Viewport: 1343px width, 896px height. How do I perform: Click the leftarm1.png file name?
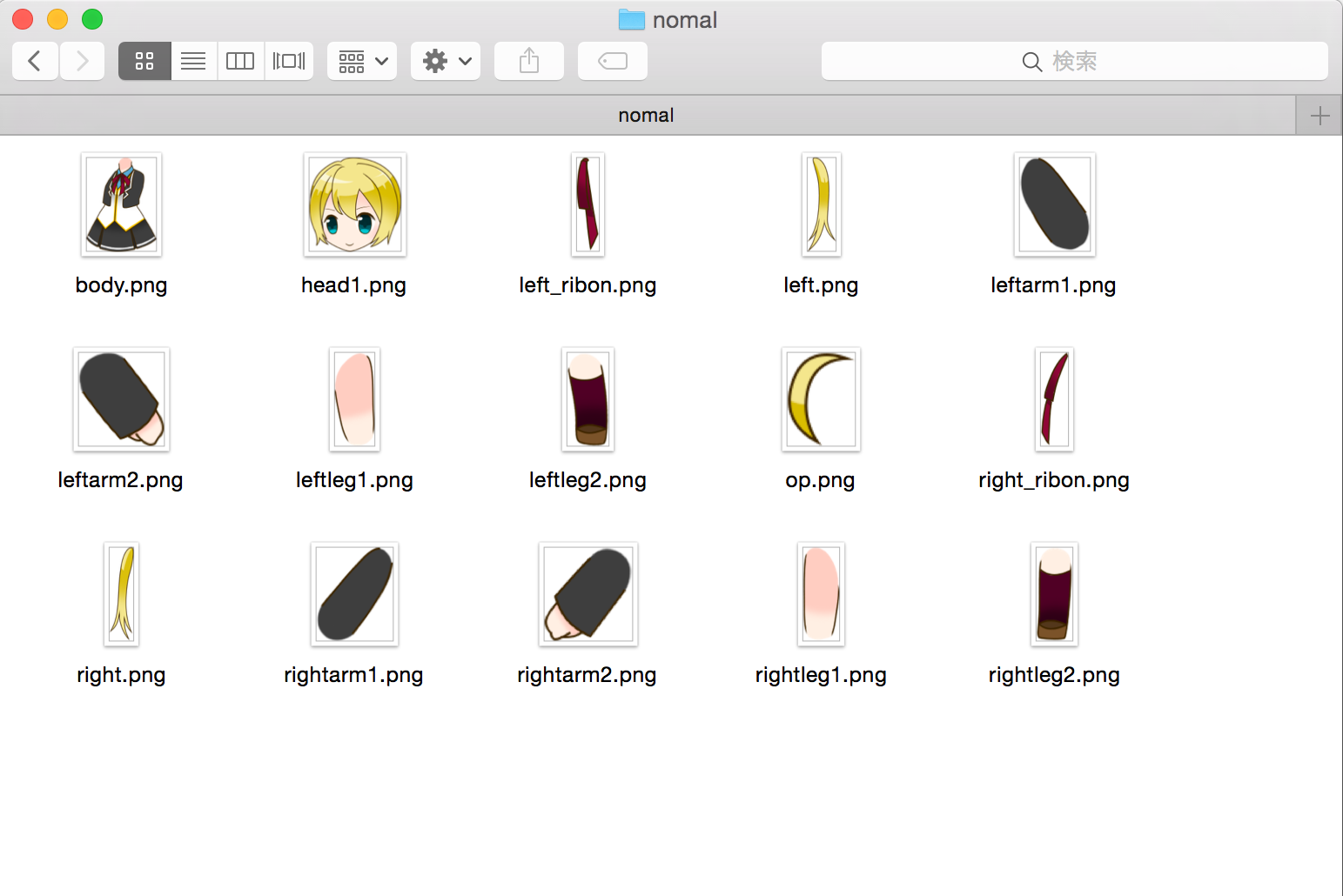coord(1053,285)
